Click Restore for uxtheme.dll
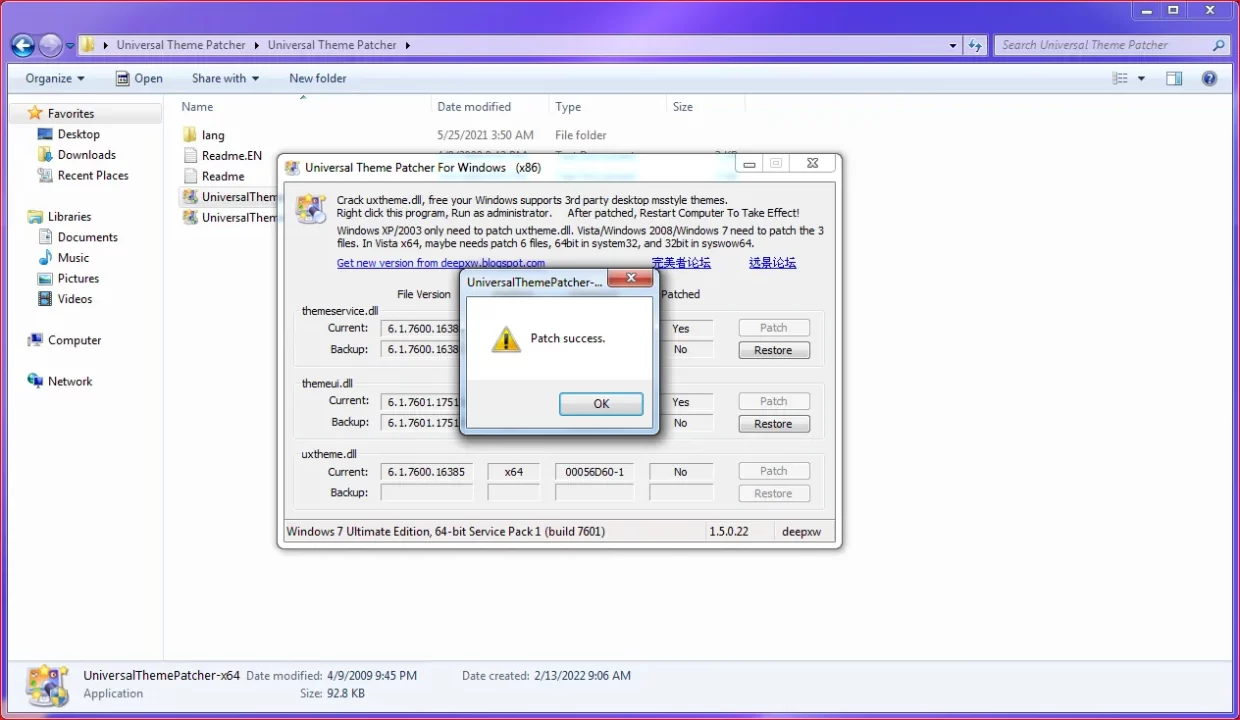This screenshot has width=1240, height=720. coord(773,493)
